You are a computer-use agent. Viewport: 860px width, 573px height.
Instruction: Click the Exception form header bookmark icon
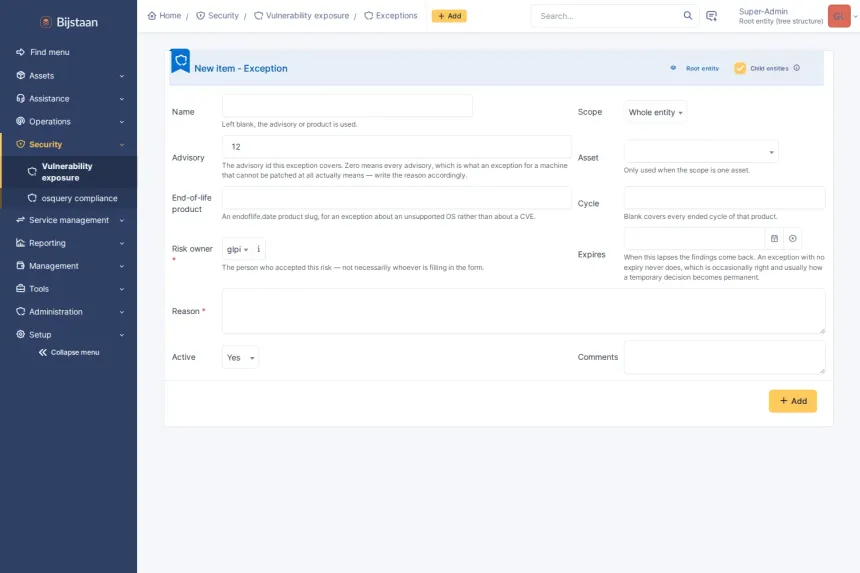[180, 61]
